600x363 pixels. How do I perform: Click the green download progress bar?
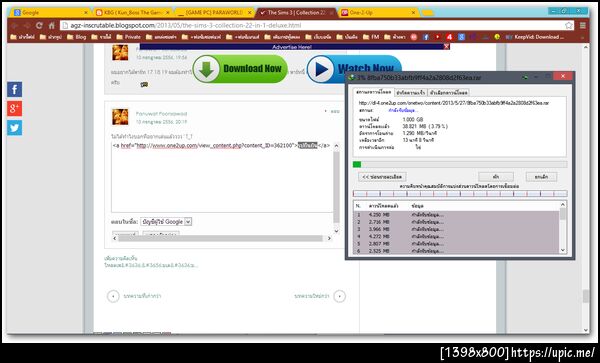point(460,164)
